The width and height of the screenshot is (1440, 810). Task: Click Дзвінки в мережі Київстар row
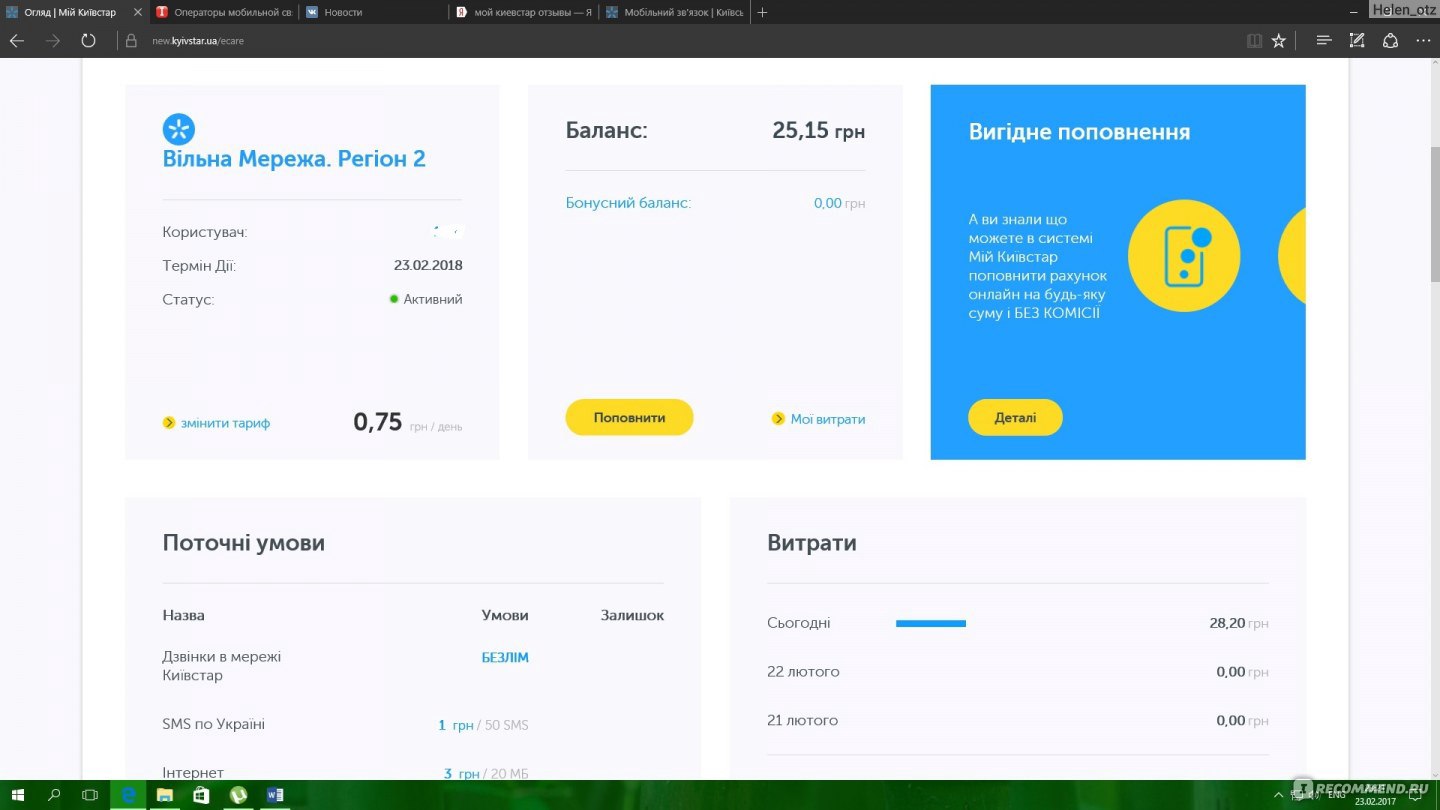click(x=222, y=666)
